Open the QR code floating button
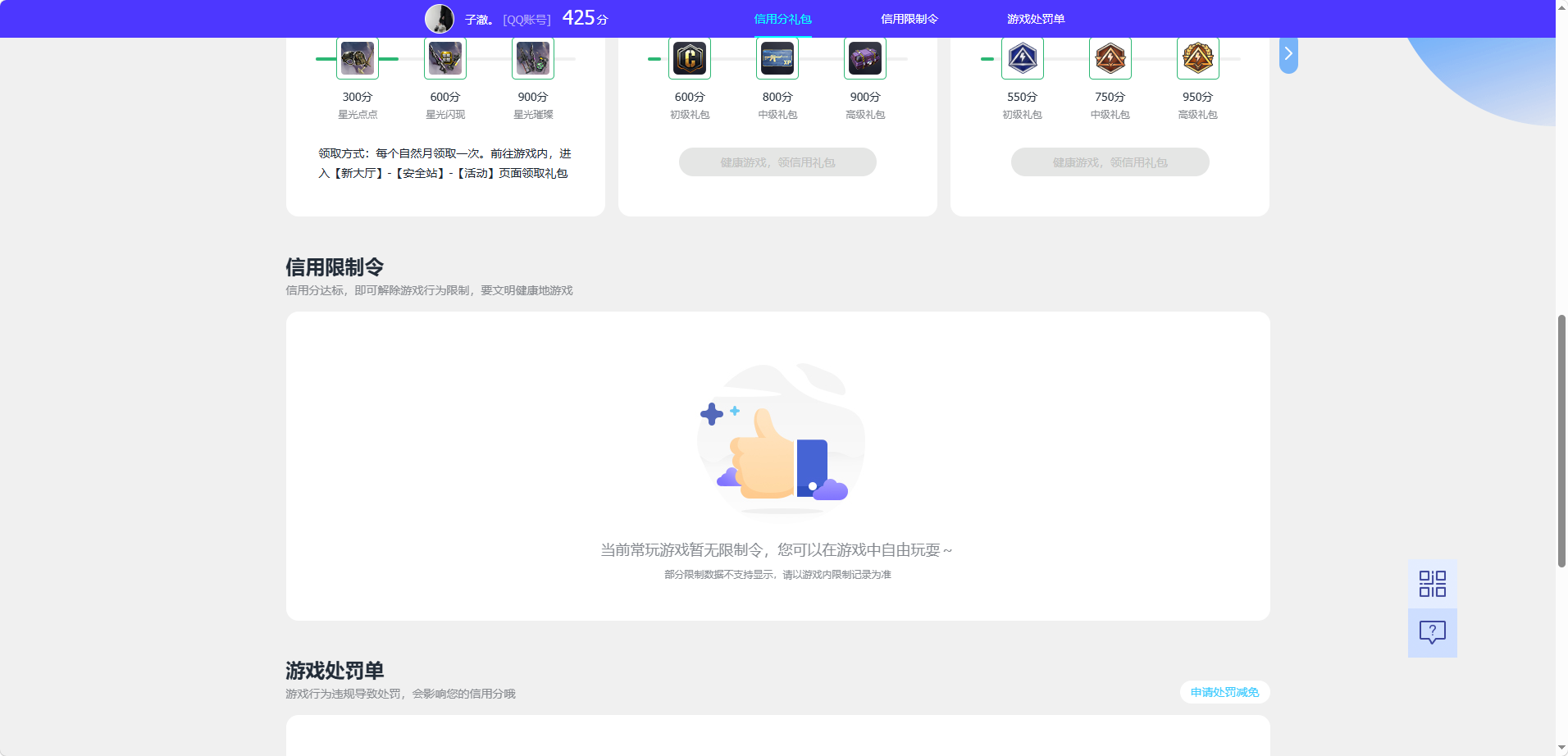This screenshot has width=1568, height=756. click(1433, 584)
